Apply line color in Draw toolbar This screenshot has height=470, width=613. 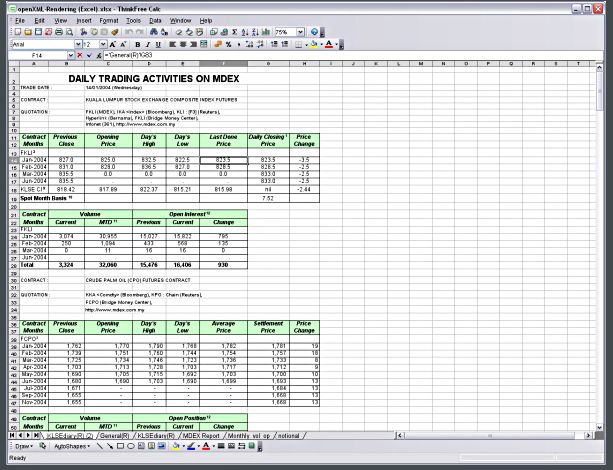click(x=191, y=446)
